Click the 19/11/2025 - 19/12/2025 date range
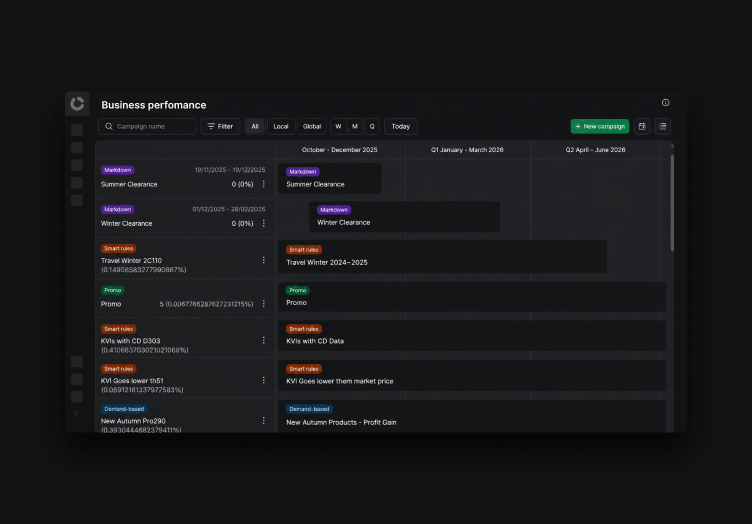Screen dimensions: 752x524 click(x=230, y=170)
